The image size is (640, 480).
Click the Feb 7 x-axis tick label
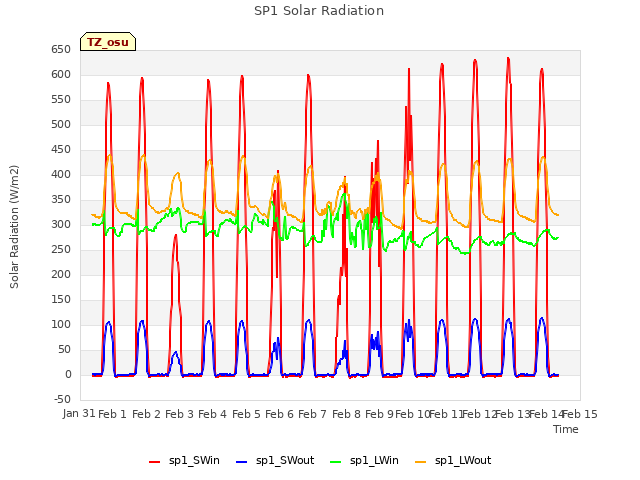(x=313, y=414)
